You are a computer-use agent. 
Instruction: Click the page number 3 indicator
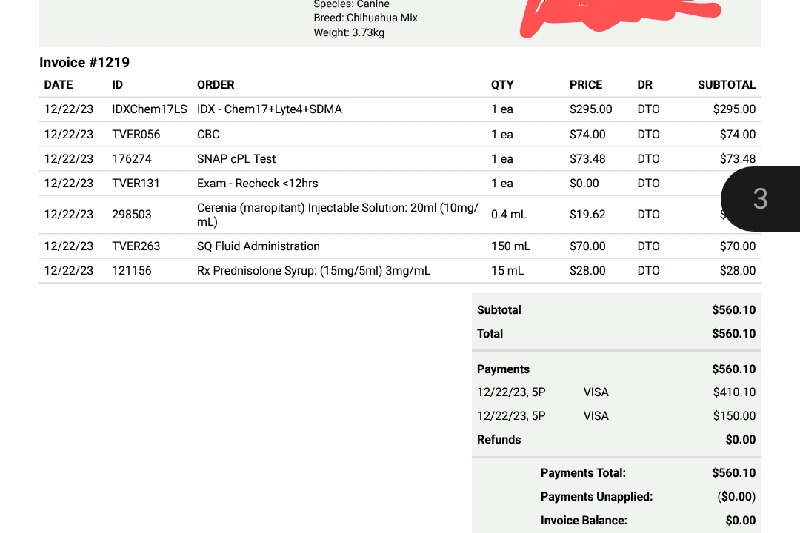[x=760, y=198]
